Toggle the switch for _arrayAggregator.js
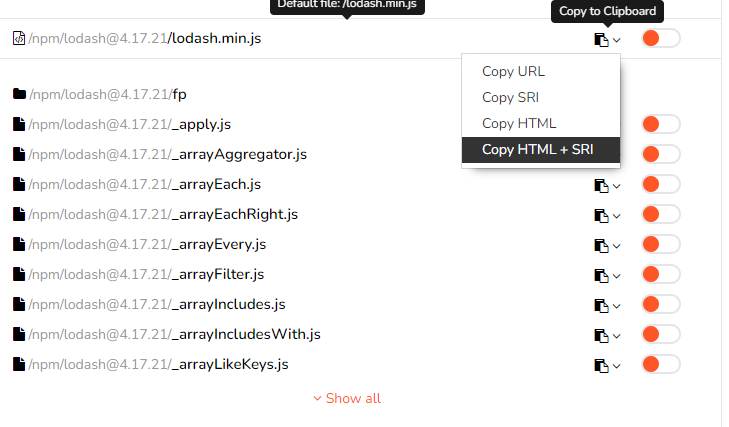This screenshot has width=729, height=427. pos(661,154)
